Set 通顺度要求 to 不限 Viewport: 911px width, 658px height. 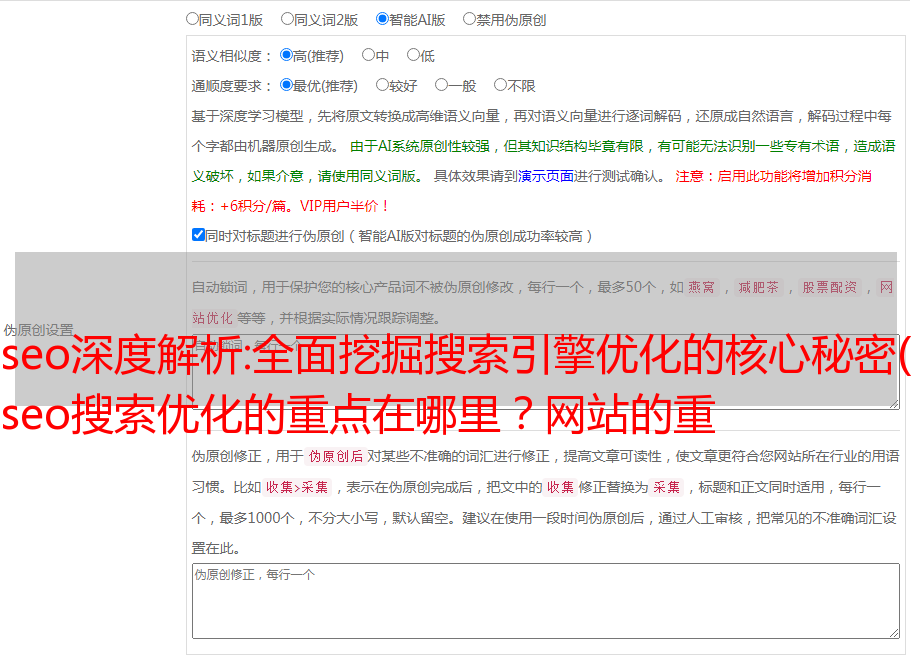[x=500, y=85]
